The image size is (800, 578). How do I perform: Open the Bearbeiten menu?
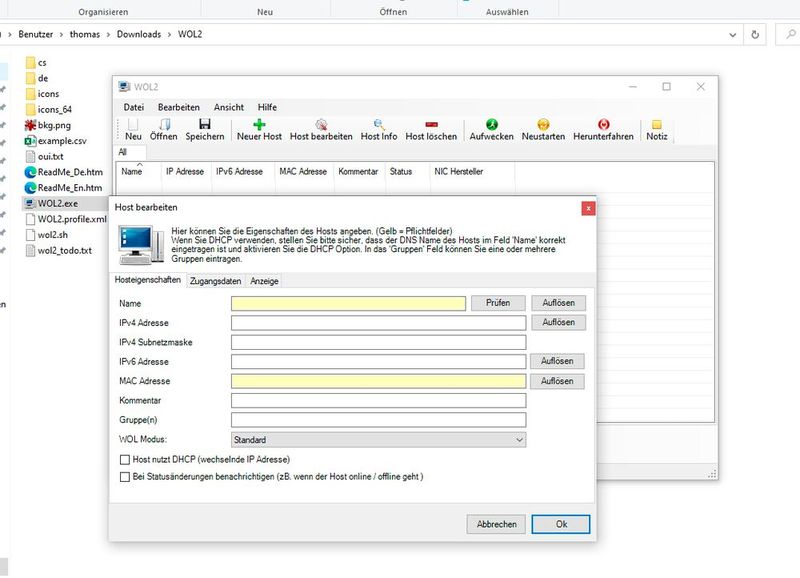(178, 107)
